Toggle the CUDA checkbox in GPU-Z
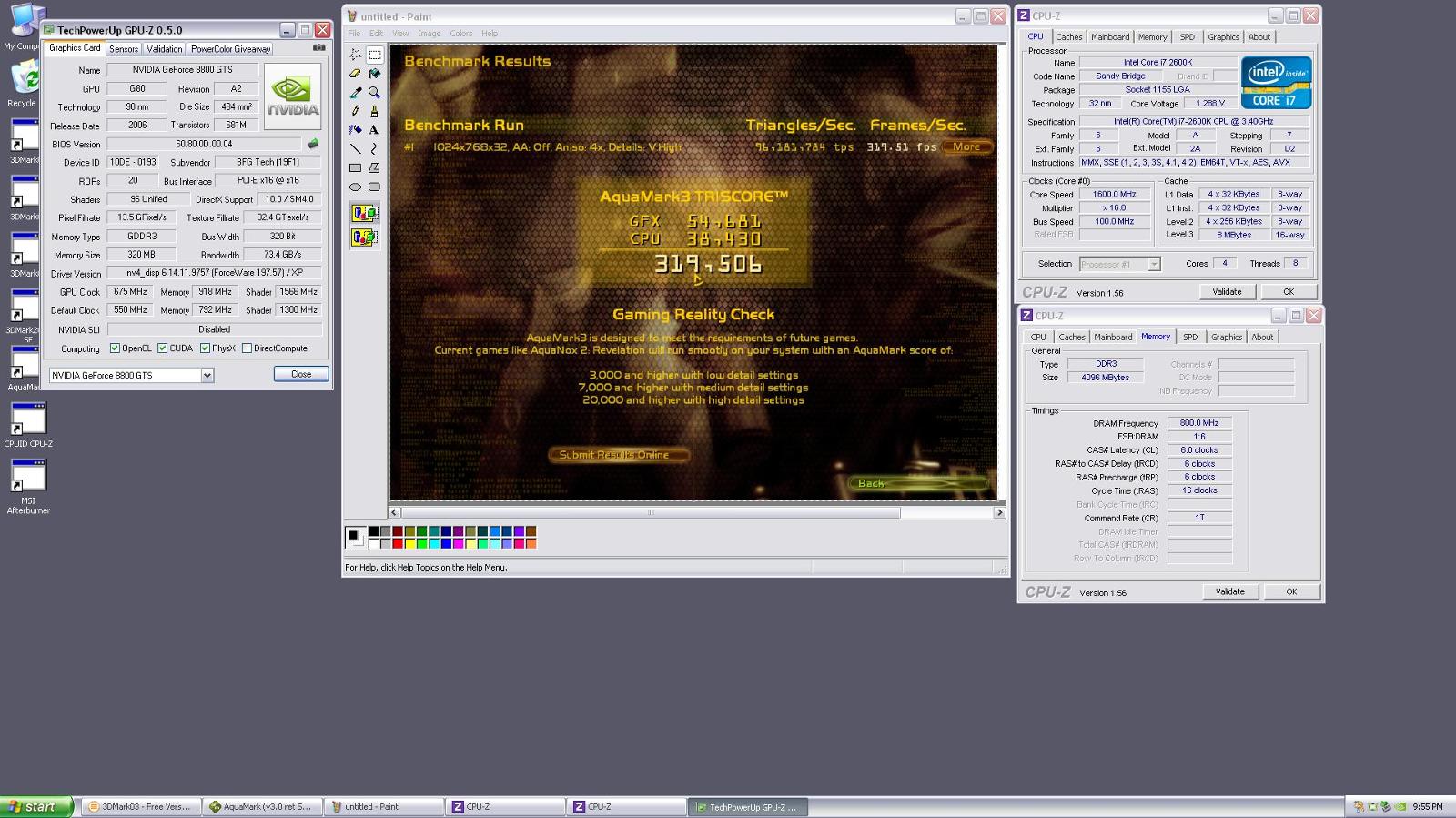This screenshot has height=818, width=1456. click(162, 348)
